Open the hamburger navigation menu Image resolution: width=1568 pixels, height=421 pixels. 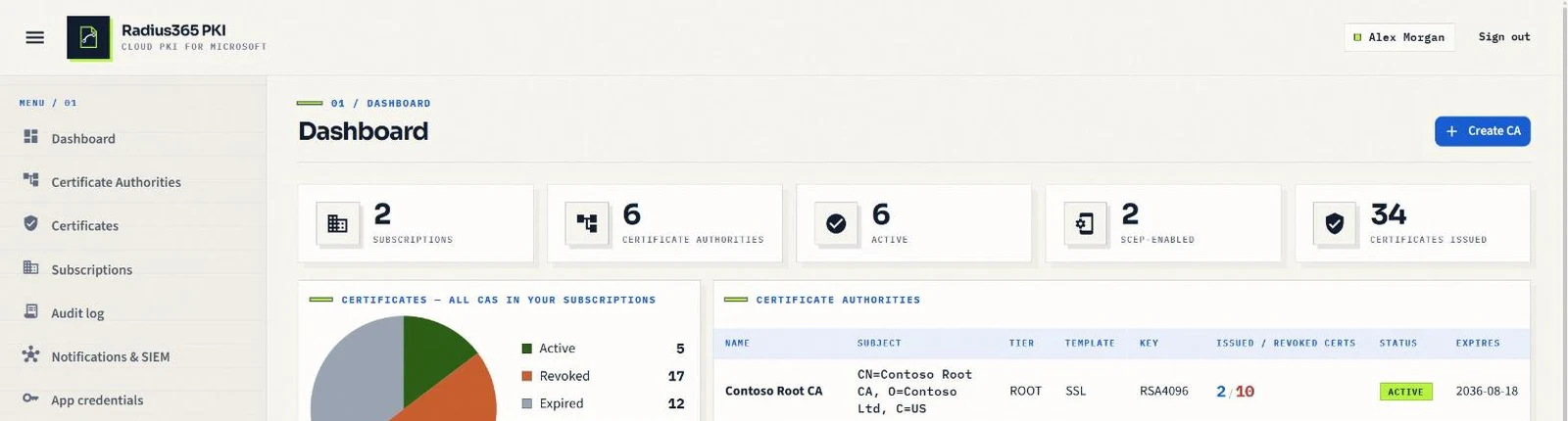click(34, 37)
